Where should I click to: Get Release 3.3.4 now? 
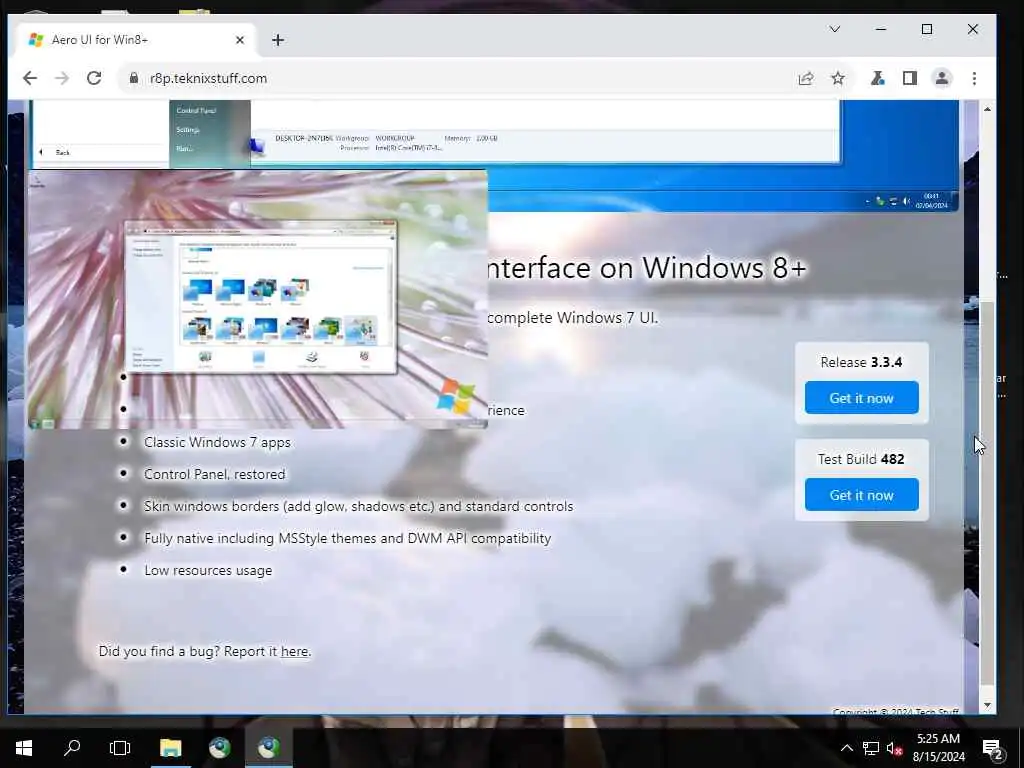[861, 398]
